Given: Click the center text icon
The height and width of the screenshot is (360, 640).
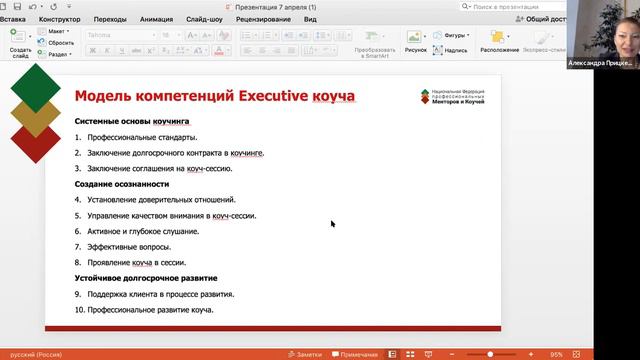Looking at the screenshot, I should coord(262,51).
